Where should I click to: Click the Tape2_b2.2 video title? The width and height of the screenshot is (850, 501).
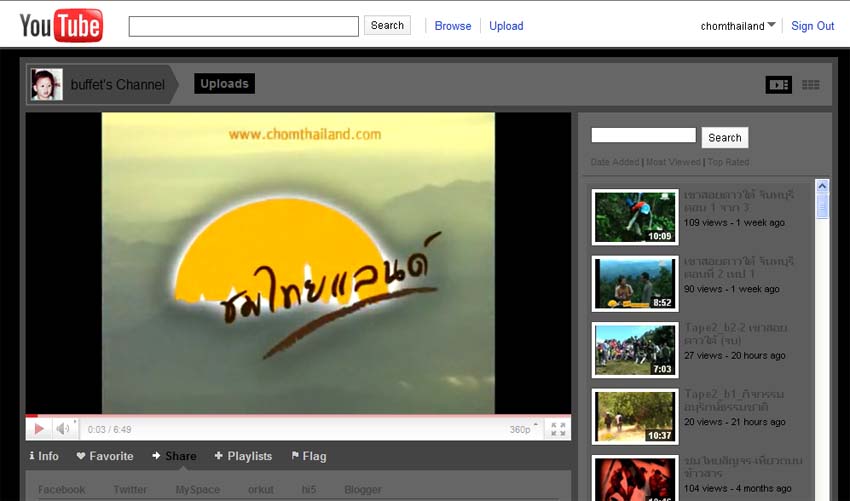[x=735, y=334]
